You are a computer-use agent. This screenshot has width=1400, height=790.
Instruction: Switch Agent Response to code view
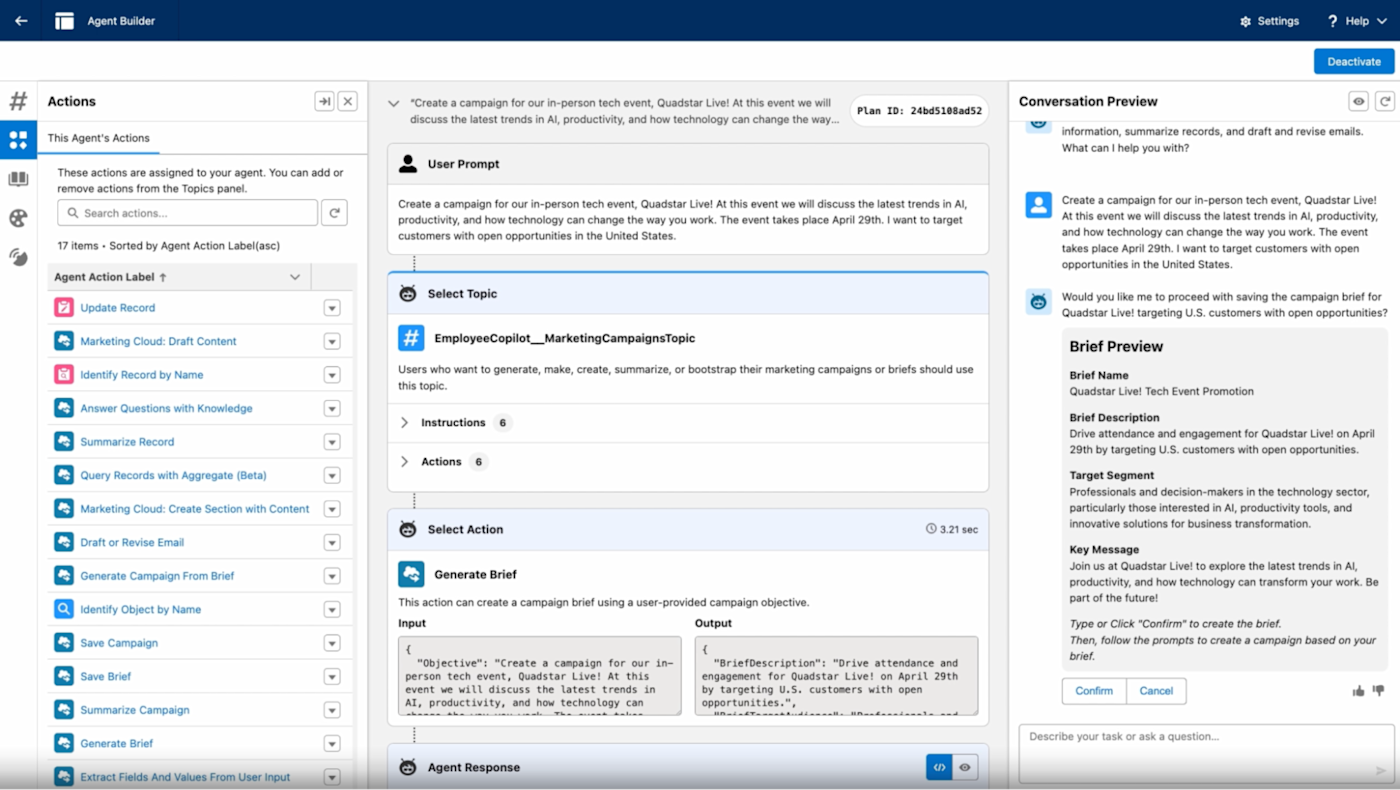pos(939,767)
